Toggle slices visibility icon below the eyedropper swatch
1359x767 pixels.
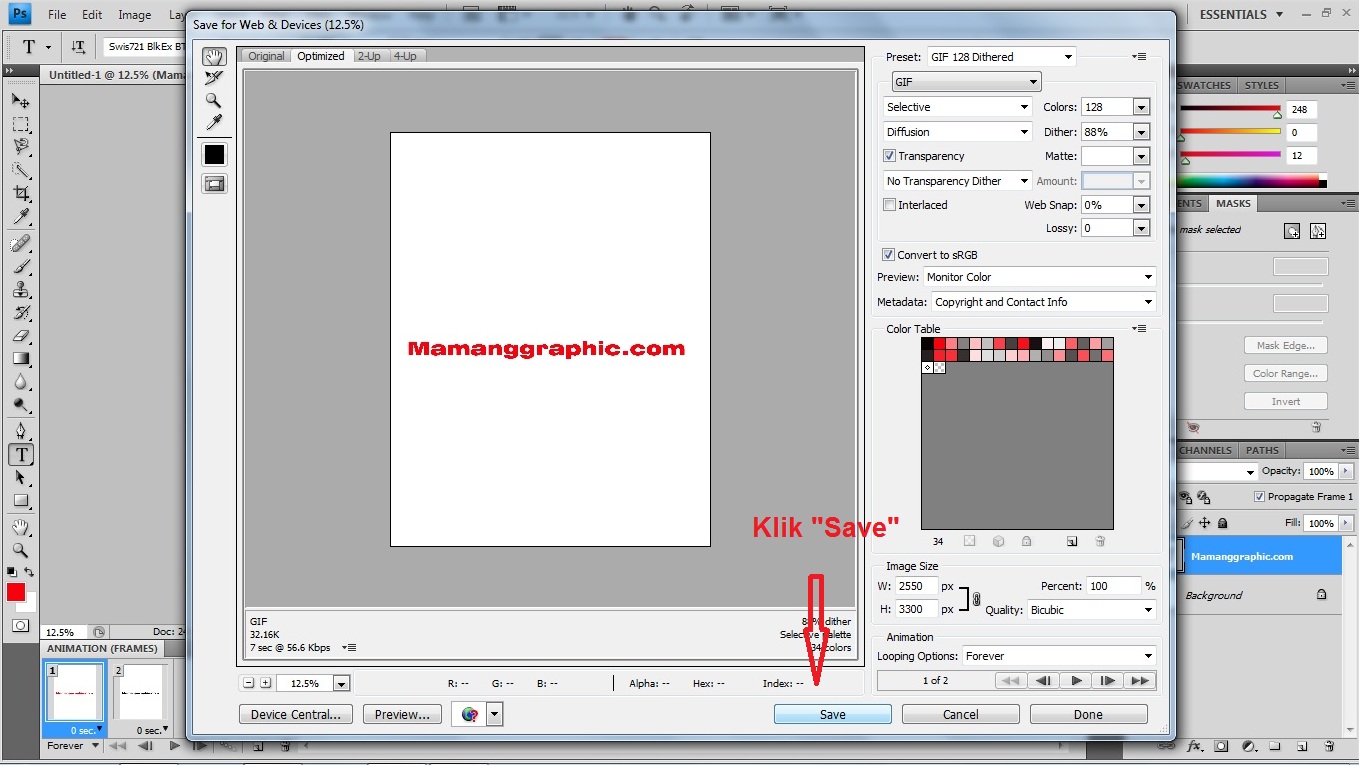pos(212,184)
